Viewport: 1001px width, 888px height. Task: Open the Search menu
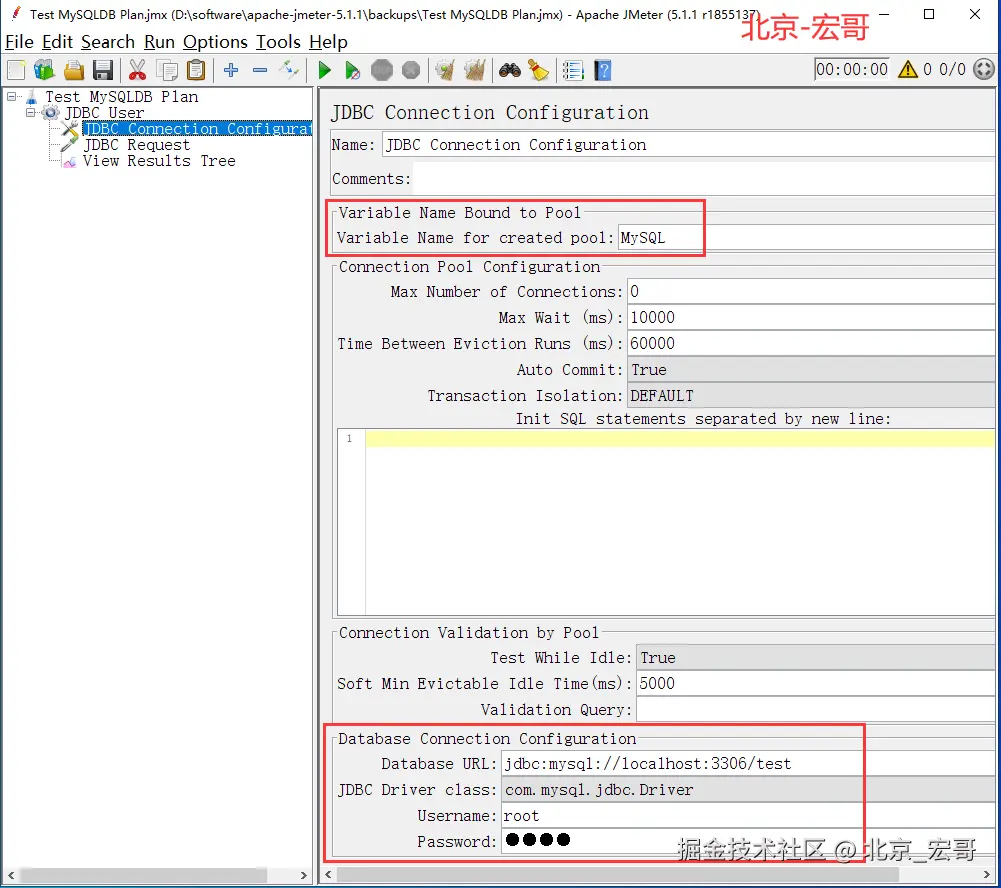tap(108, 42)
